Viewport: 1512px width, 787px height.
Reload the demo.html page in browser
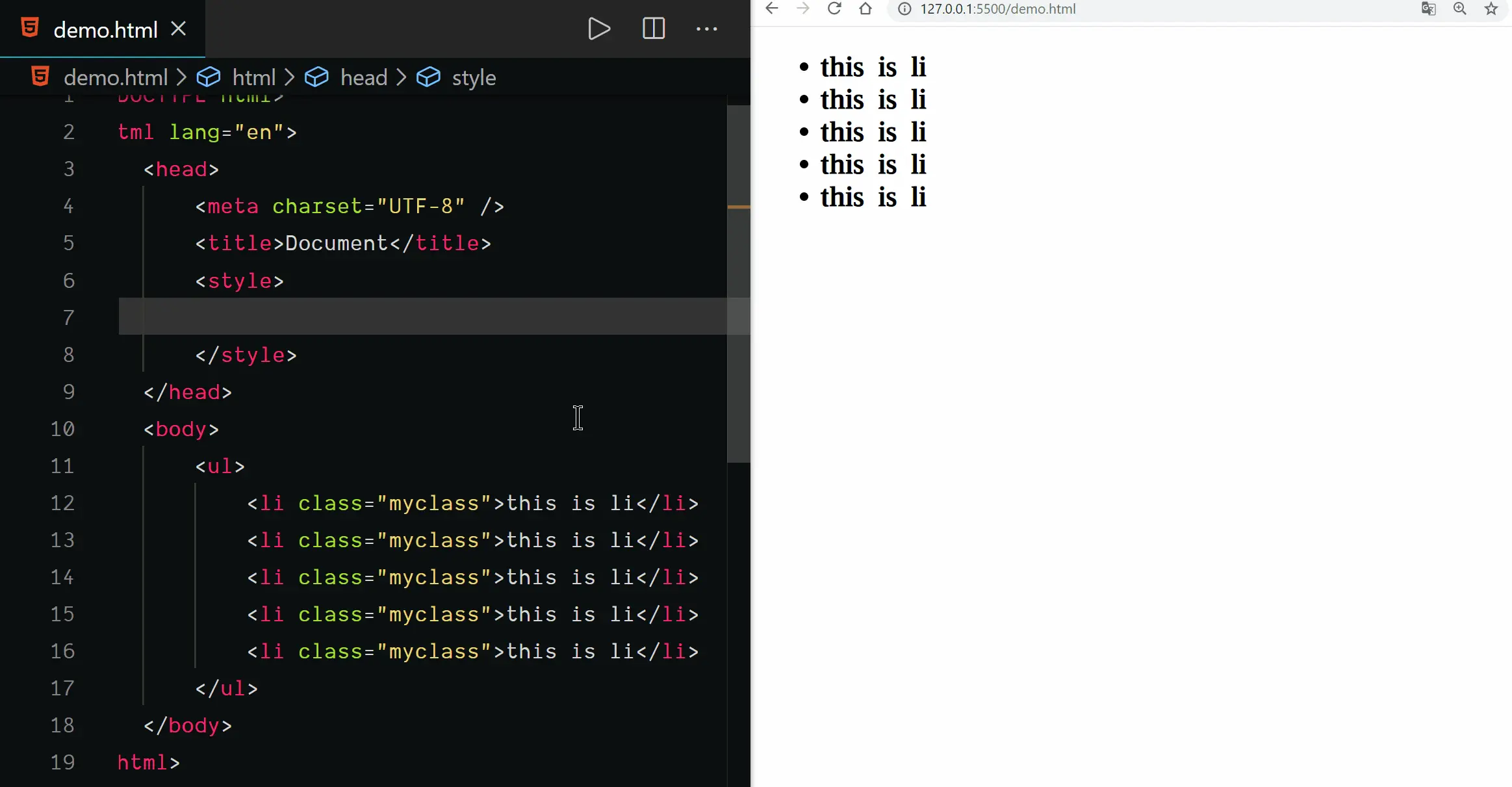click(x=834, y=8)
